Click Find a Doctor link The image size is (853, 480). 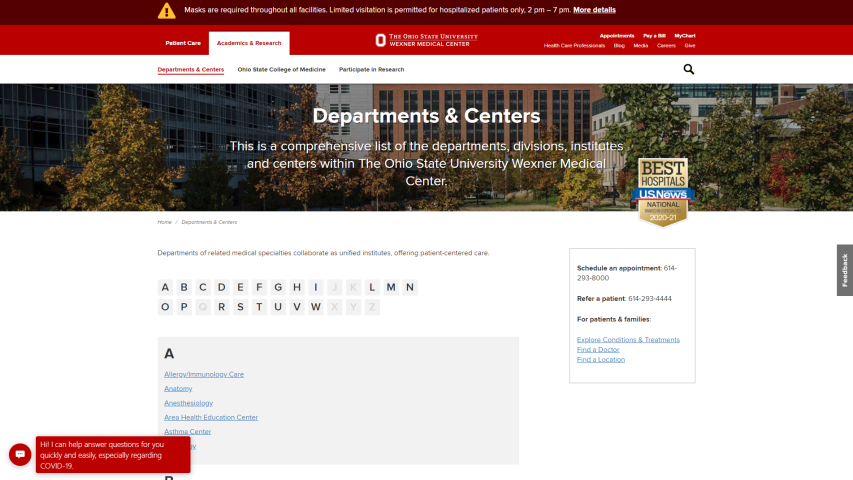tap(598, 349)
